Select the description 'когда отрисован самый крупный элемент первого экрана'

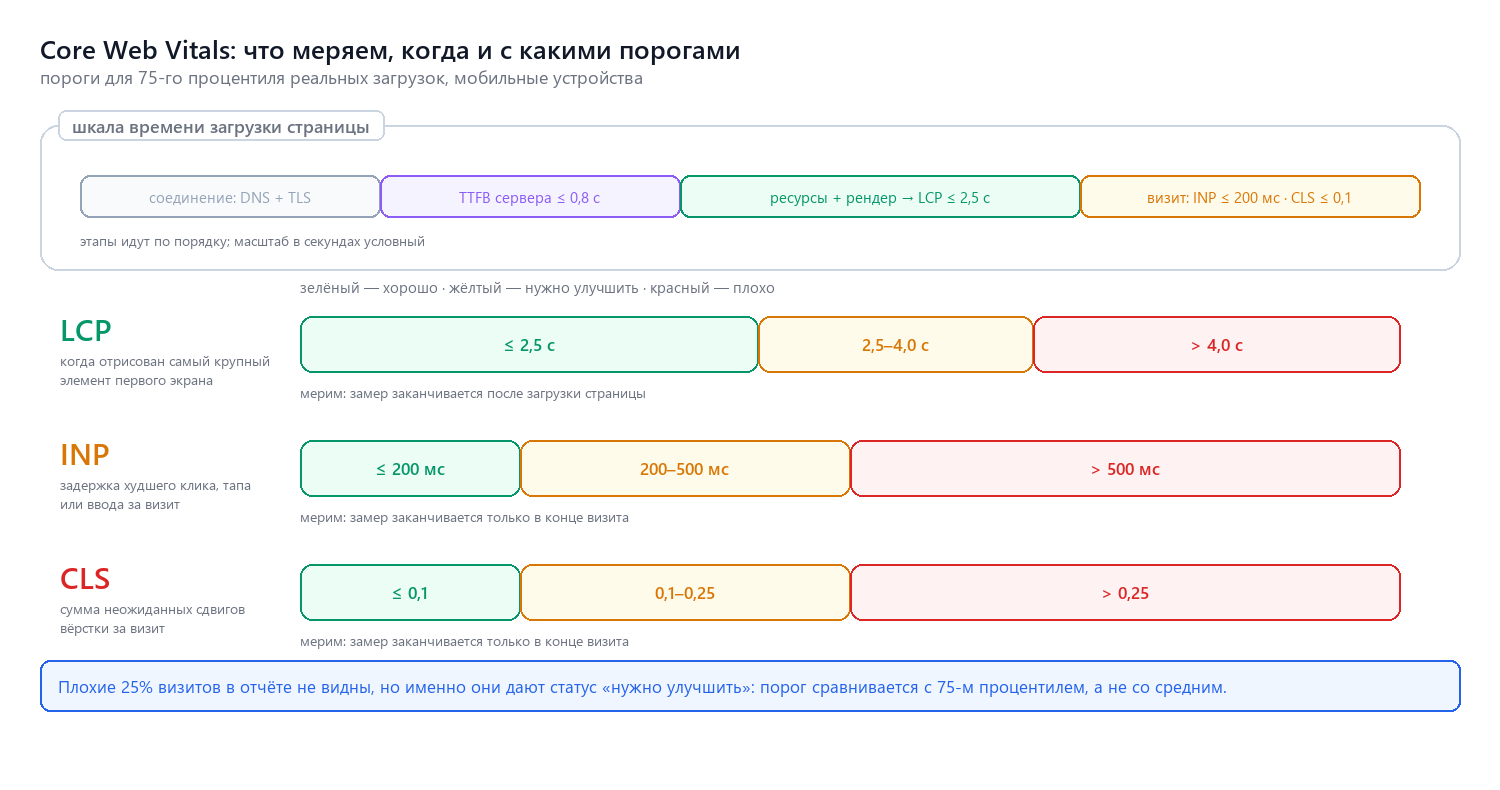pos(165,371)
